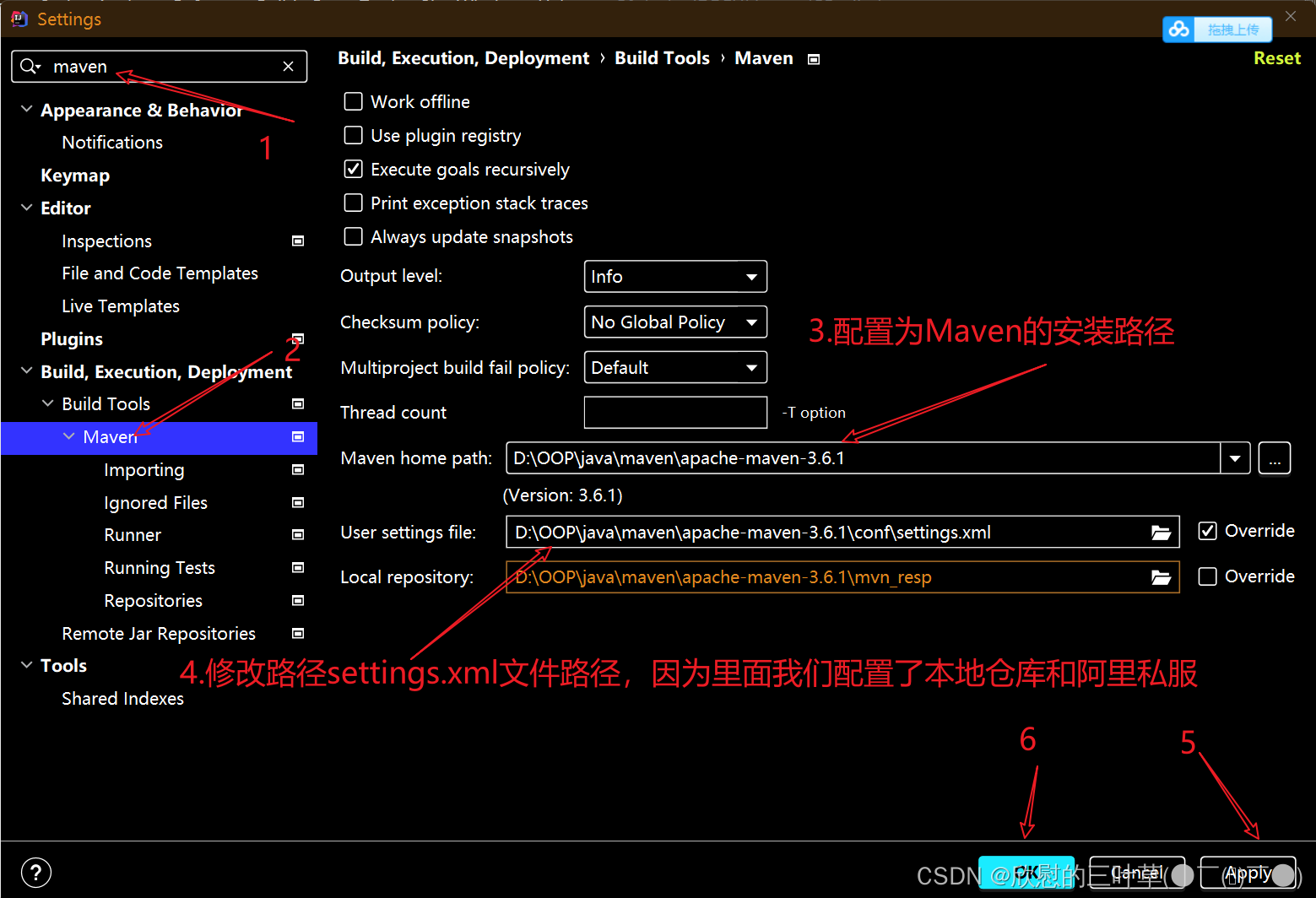Select Runner under Maven
1316x898 pixels.
tap(133, 535)
